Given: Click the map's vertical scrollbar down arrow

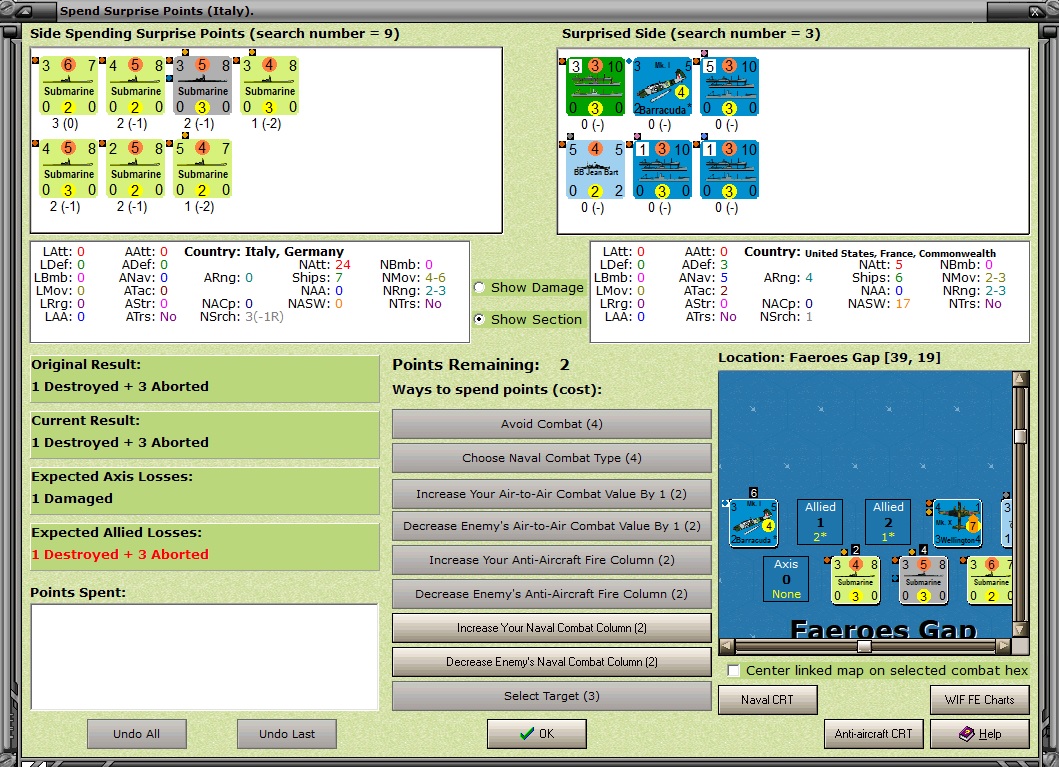Looking at the screenshot, I should tap(1021, 629).
